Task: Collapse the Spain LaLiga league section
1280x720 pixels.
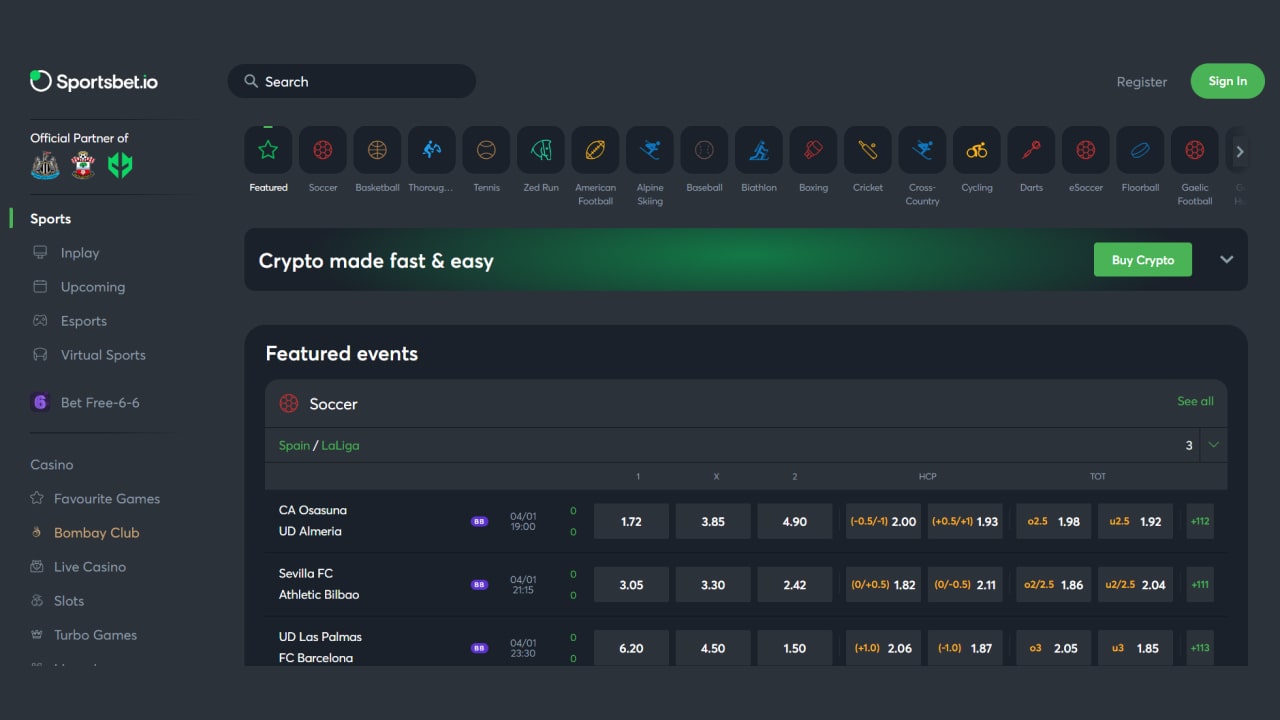Action: pos(1214,445)
